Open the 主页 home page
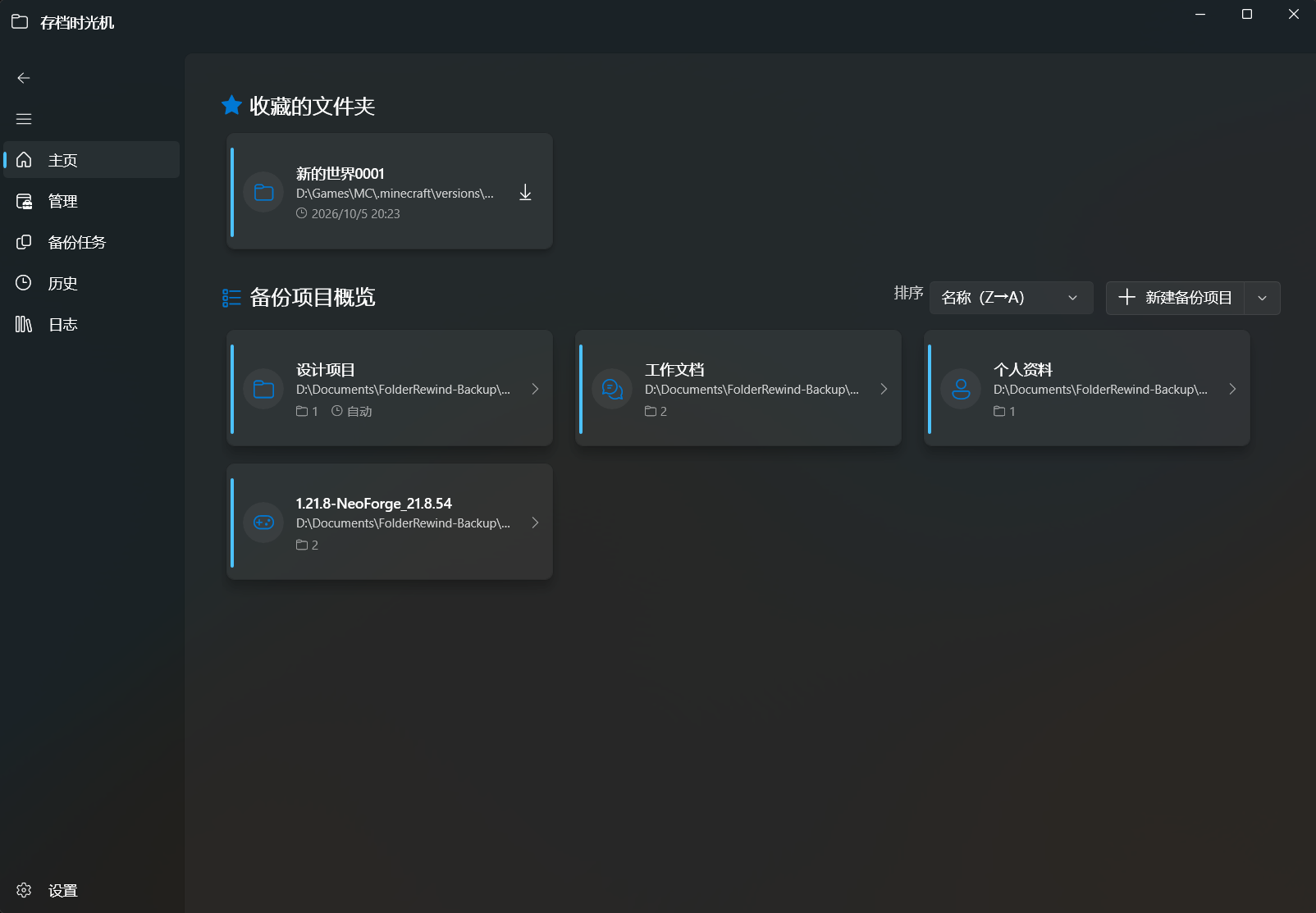The width and height of the screenshot is (1316, 913). pos(92,160)
